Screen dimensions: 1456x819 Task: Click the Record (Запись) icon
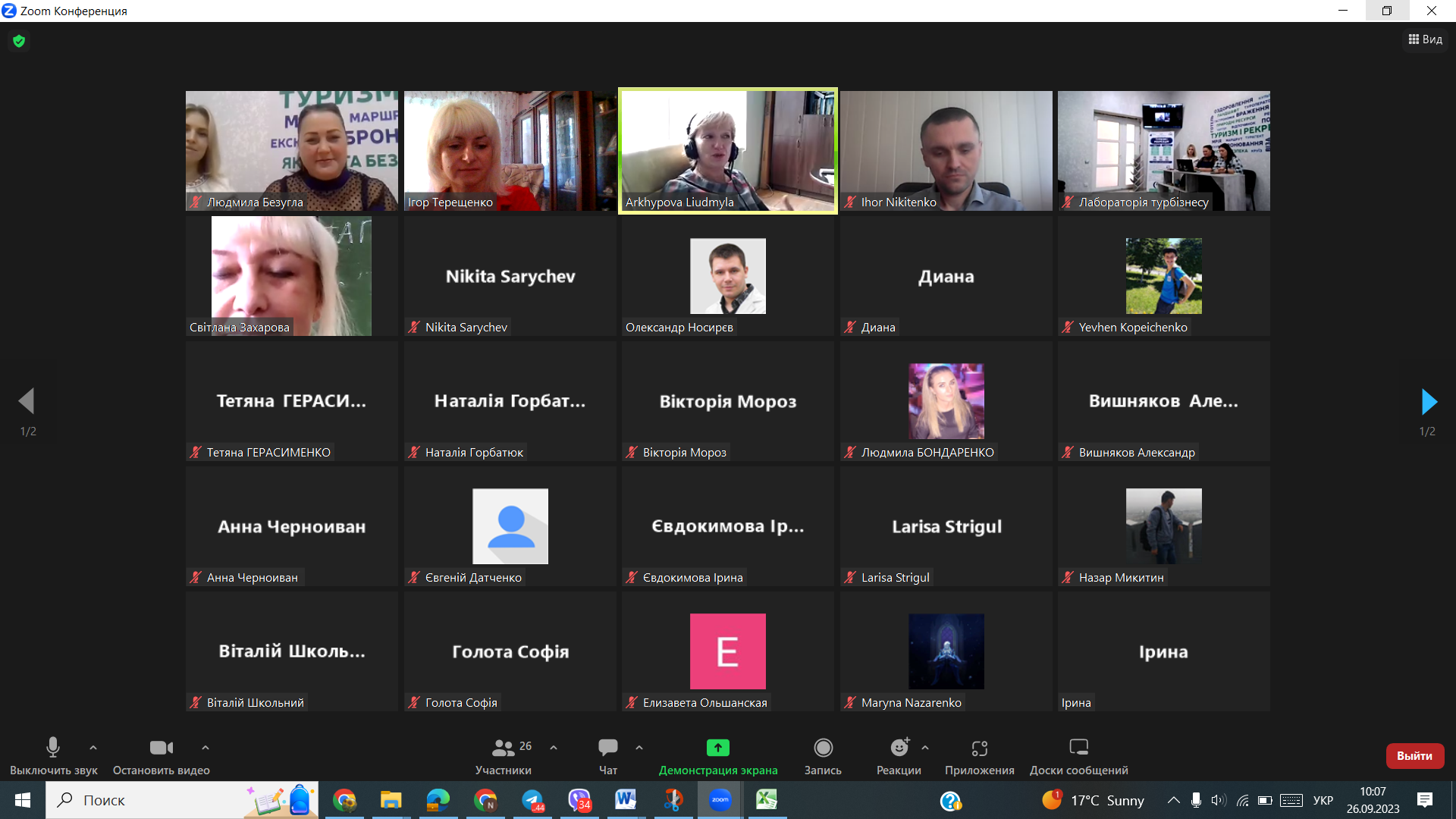(x=823, y=748)
